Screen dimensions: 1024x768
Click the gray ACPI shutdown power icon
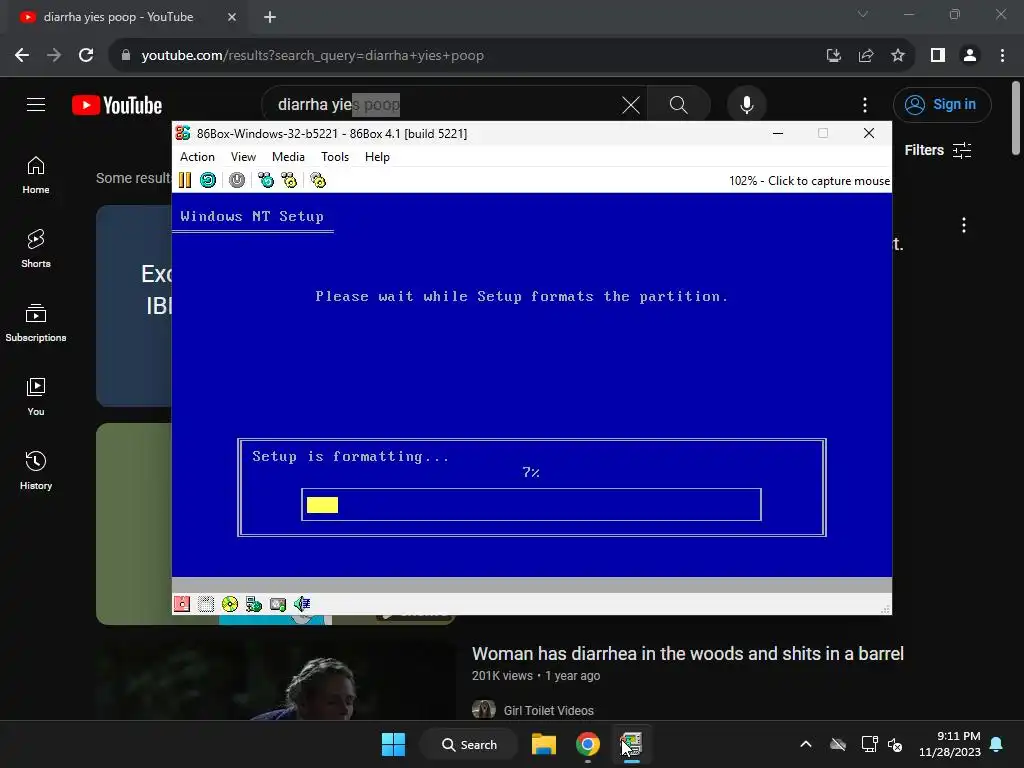click(x=236, y=180)
